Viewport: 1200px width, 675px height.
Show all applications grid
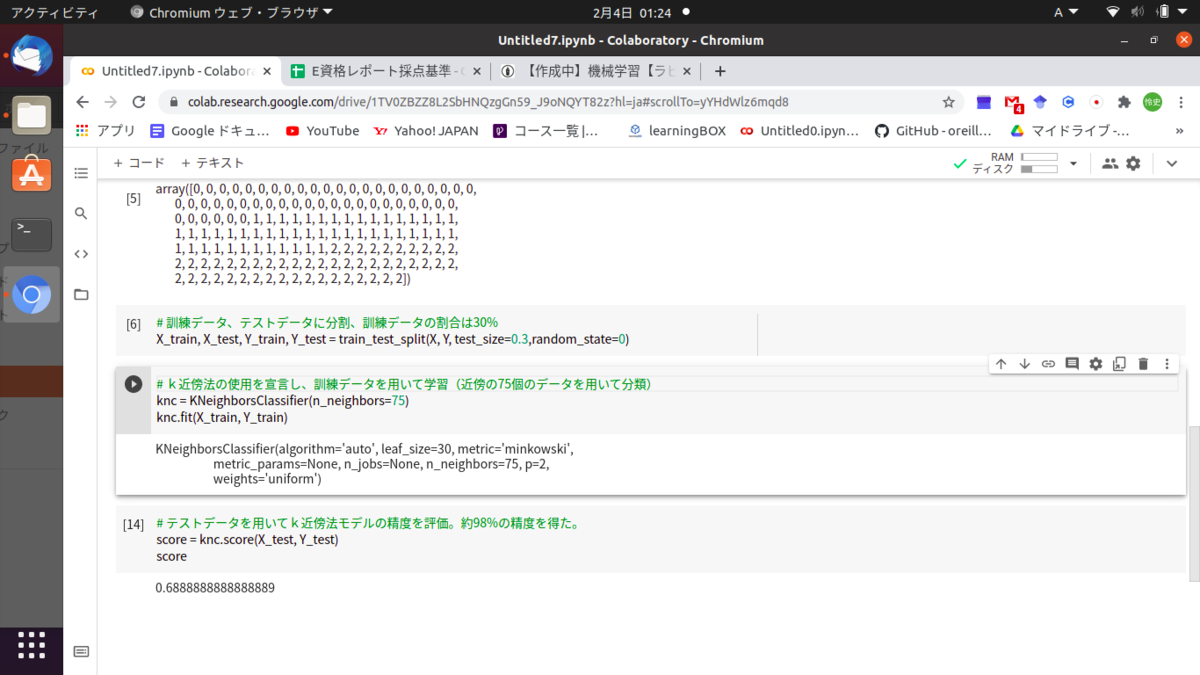[31, 645]
